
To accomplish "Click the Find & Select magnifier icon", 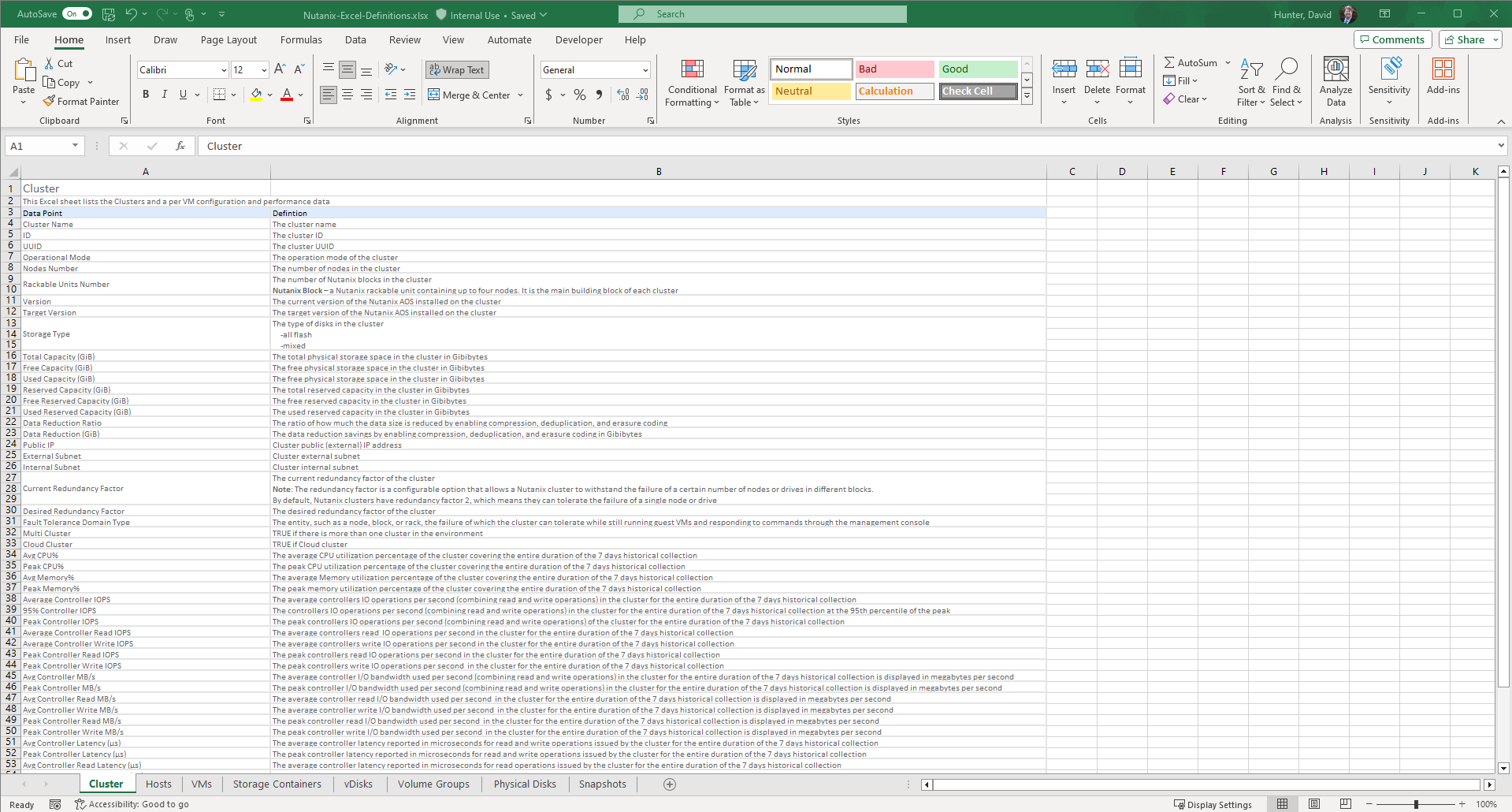I will click(x=1287, y=70).
